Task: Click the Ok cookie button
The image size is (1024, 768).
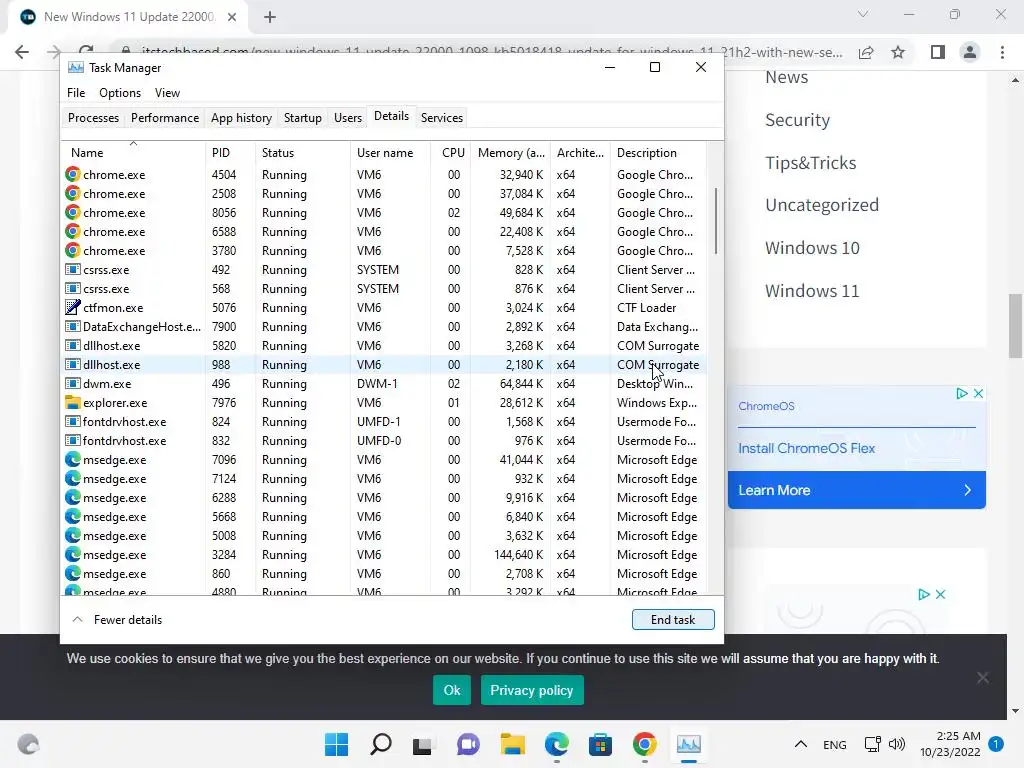Action: [452, 690]
